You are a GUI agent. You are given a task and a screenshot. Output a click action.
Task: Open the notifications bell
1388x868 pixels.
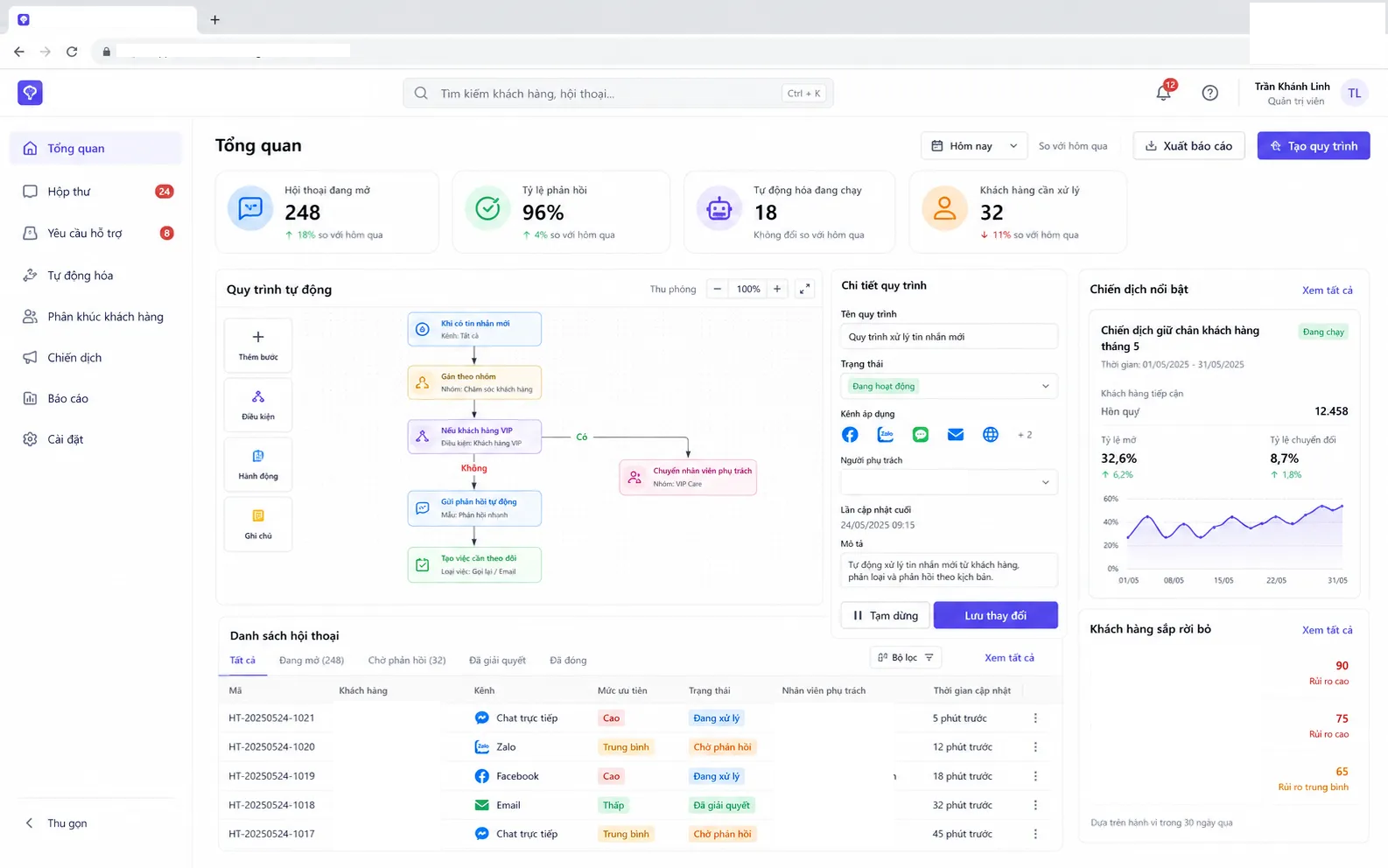pos(1163,93)
